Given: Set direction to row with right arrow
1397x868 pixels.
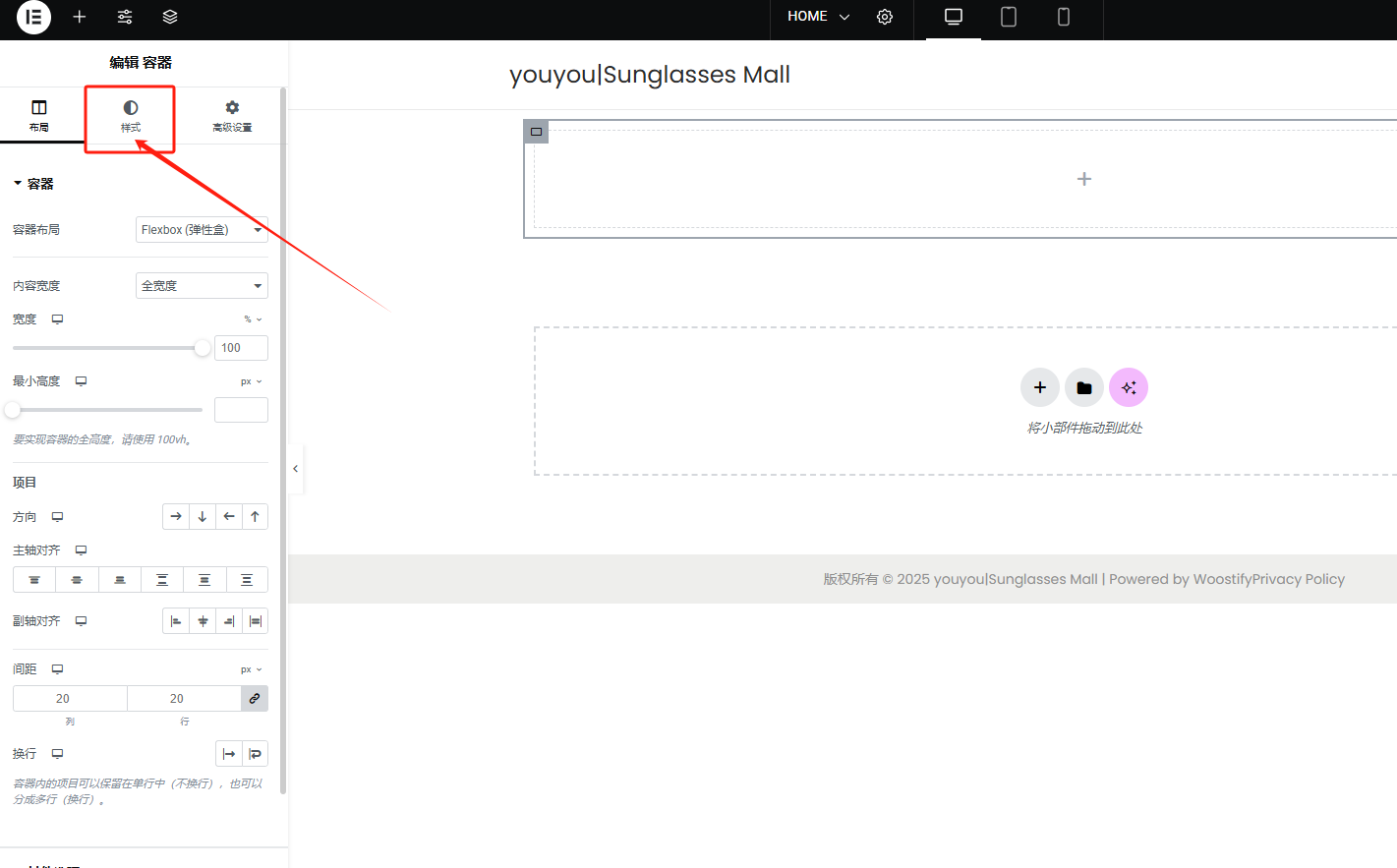Looking at the screenshot, I should point(176,517).
